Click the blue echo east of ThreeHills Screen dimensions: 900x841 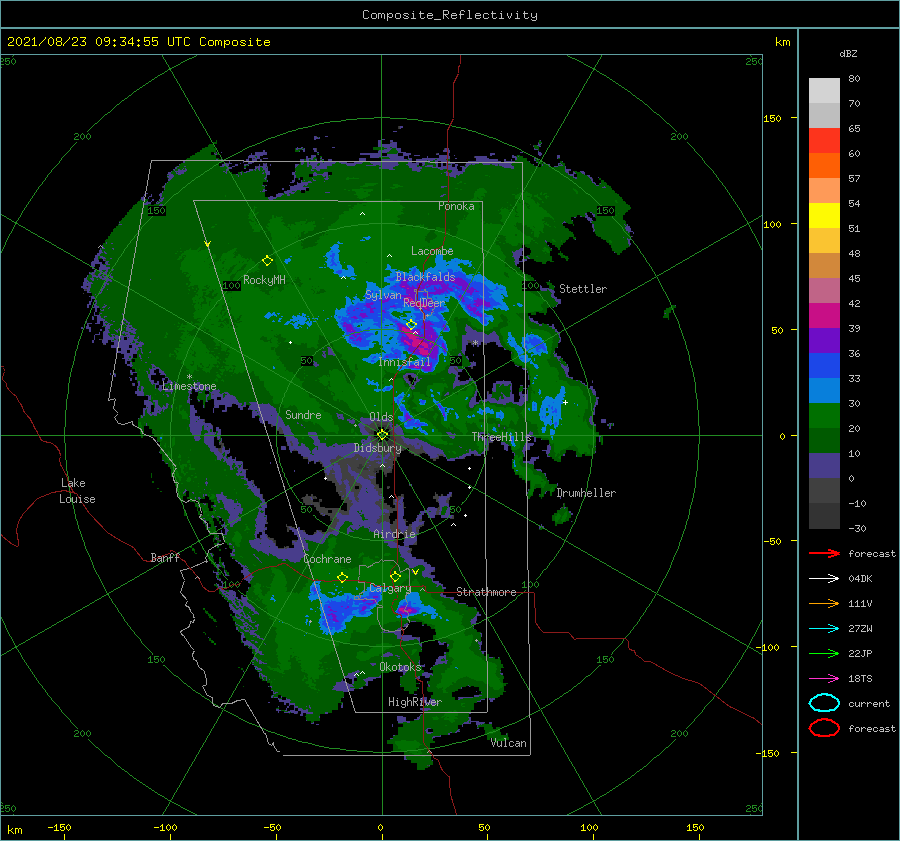coord(552,410)
